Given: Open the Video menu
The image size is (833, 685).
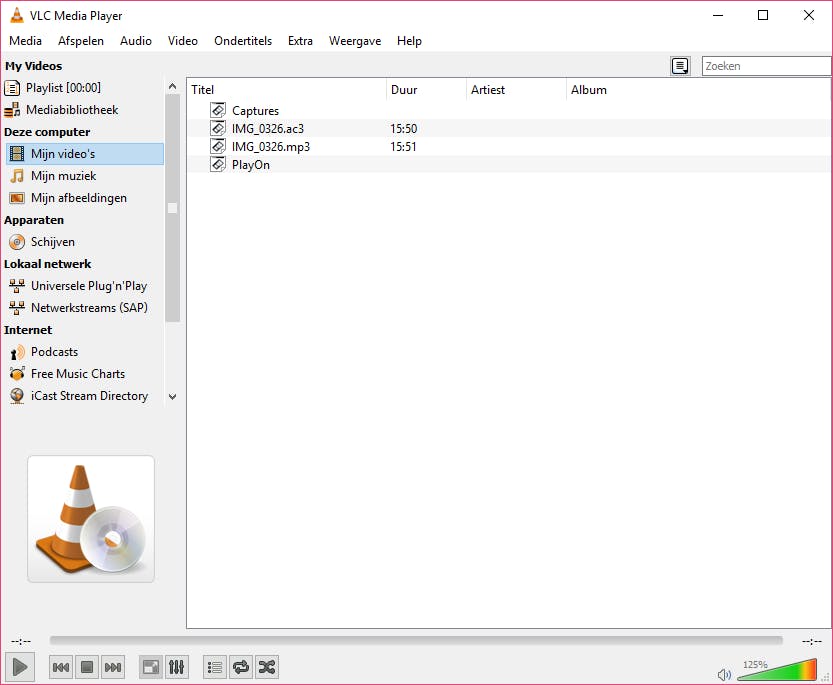Looking at the screenshot, I should coord(183,41).
